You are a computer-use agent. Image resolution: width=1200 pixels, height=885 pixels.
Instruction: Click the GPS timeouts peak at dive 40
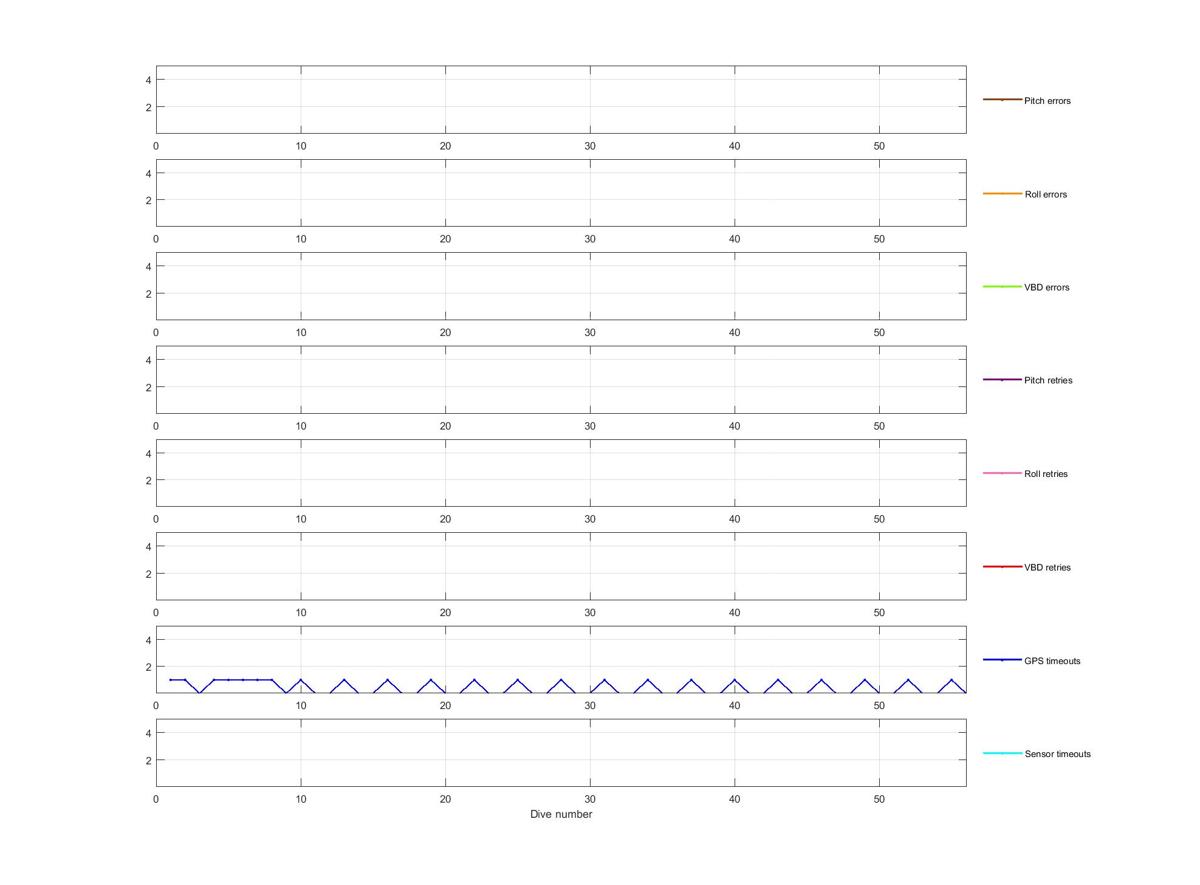tap(735, 680)
